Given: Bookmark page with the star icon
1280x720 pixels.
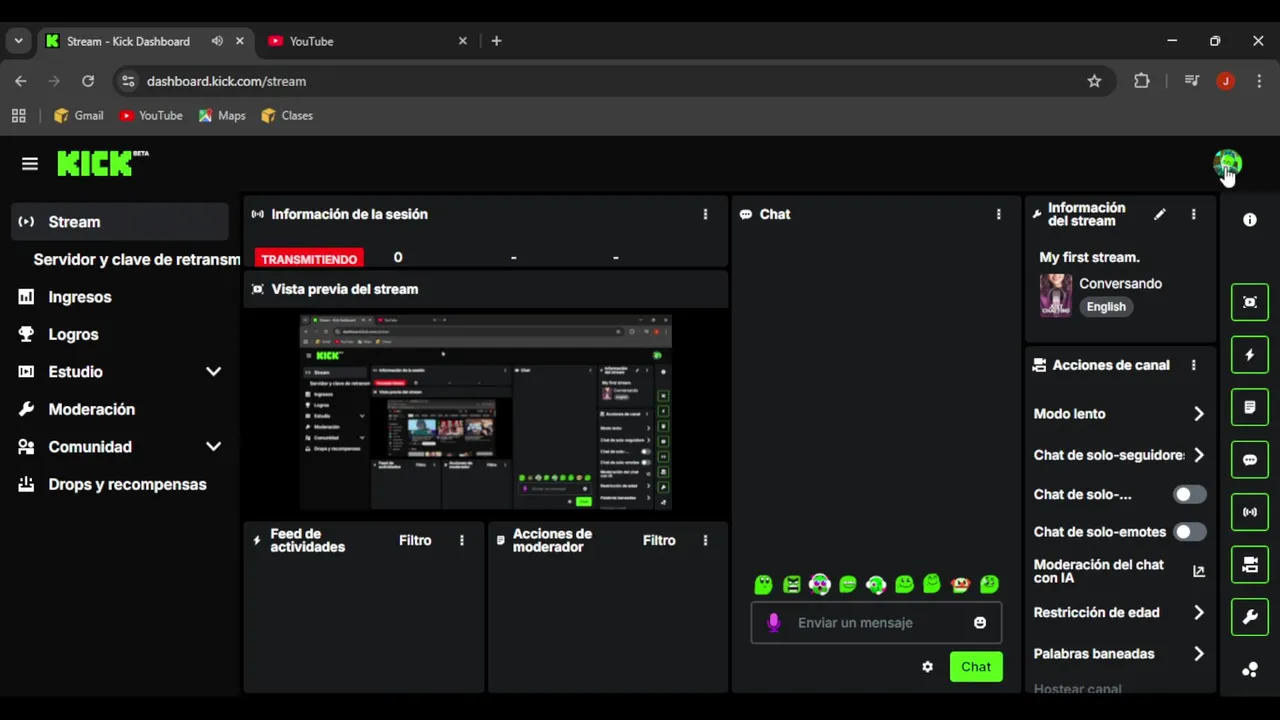Looking at the screenshot, I should click(1094, 81).
